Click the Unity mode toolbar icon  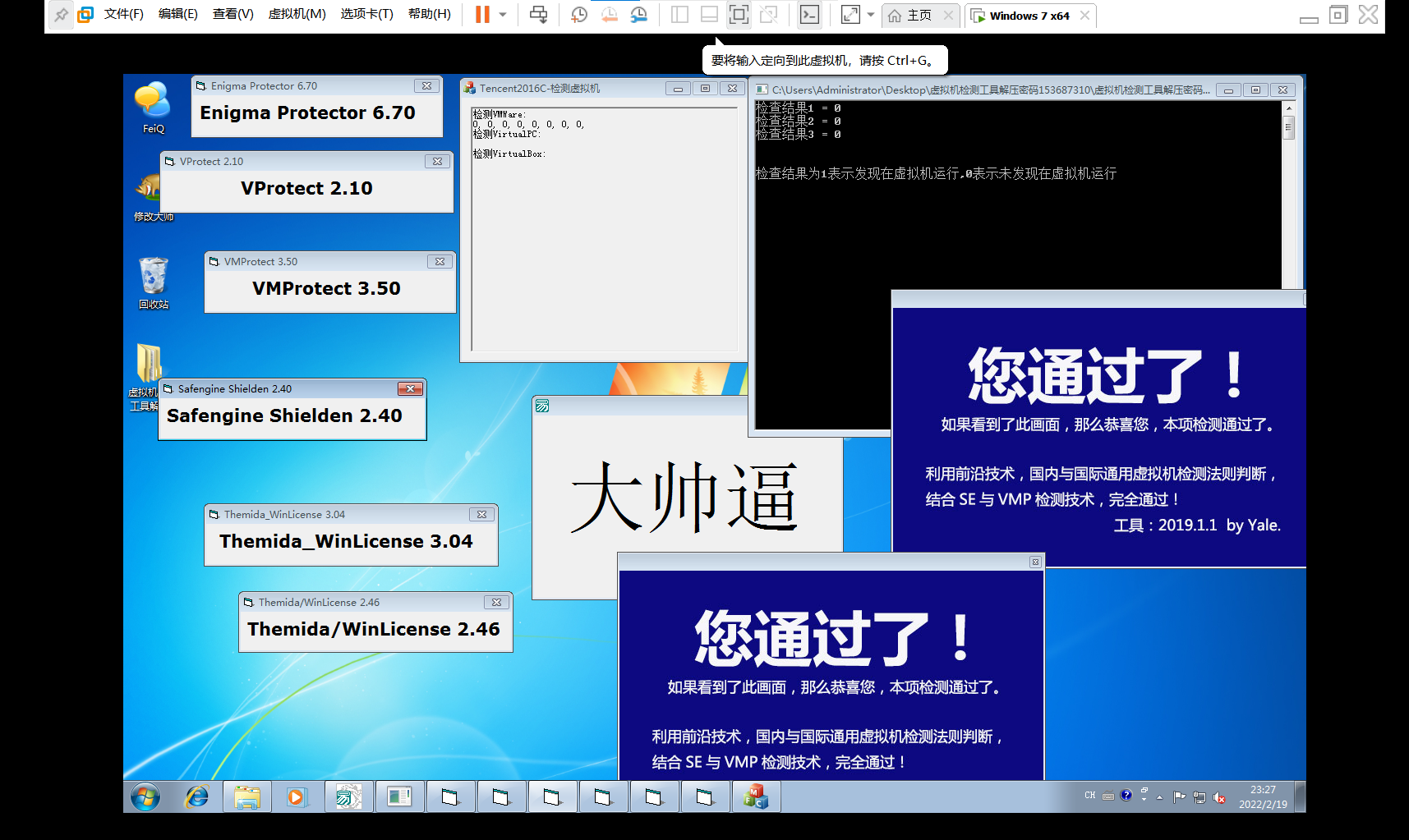(769, 15)
